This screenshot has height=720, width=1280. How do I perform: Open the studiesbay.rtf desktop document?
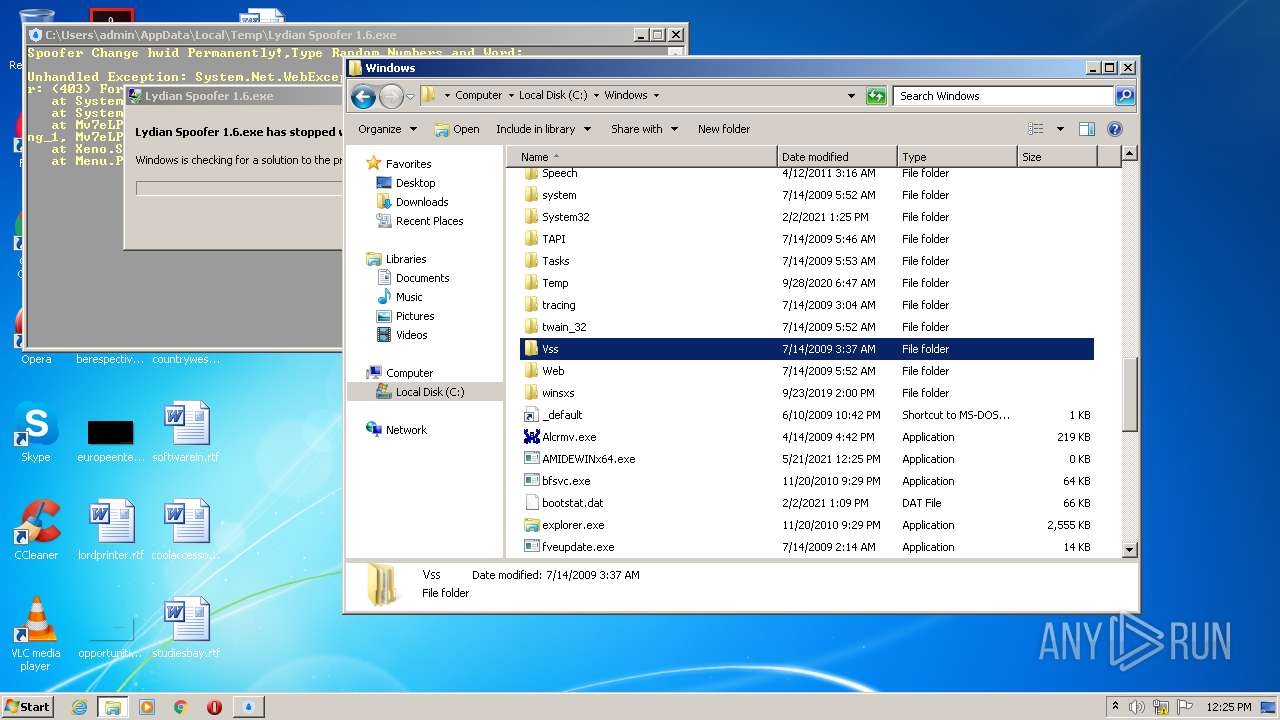[x=186, y=628]
